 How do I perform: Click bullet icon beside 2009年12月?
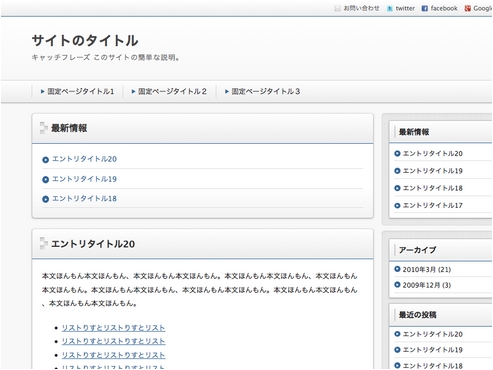click(397, 285)
